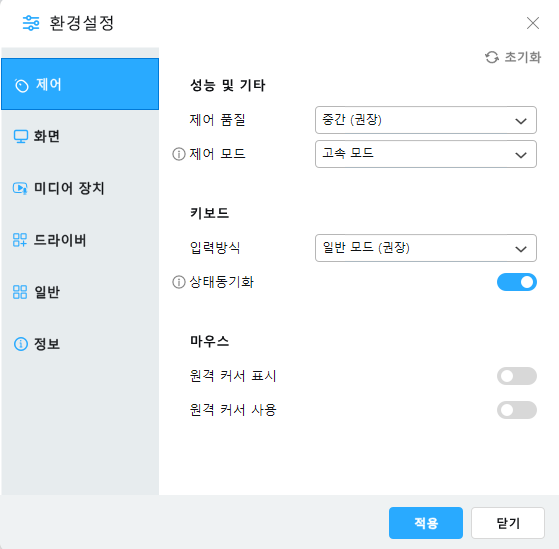Click the 닫기 button
The width and height of the screenshot is (559, 549).
[508, 523]
